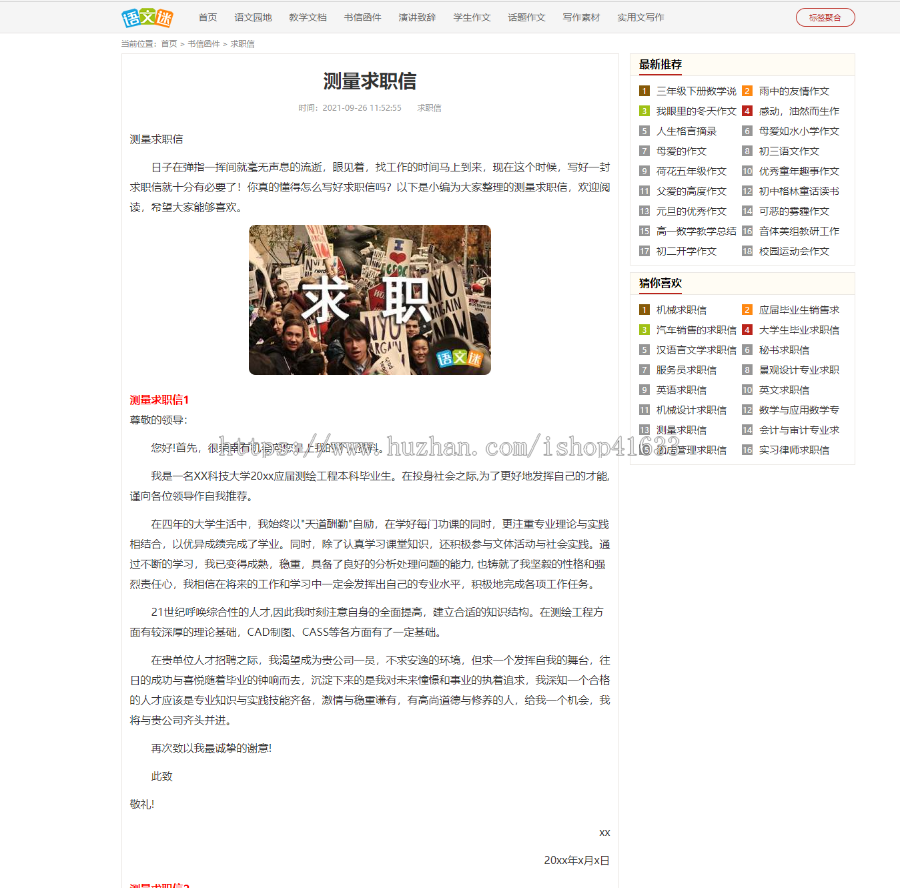900x888 pixels.
Task: Click the article title 测量求职信
Action: point(370,82)
